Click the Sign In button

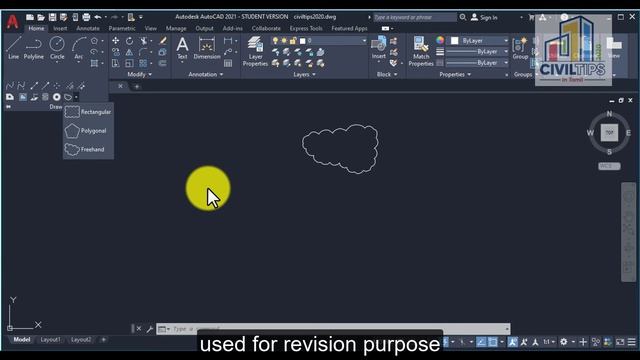pos(484,18)
